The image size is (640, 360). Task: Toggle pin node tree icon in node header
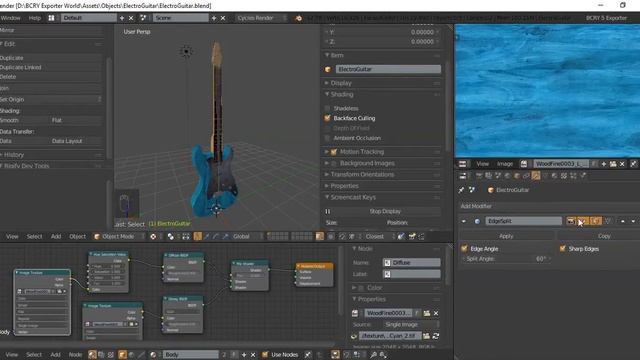click(x=308, y=355)
